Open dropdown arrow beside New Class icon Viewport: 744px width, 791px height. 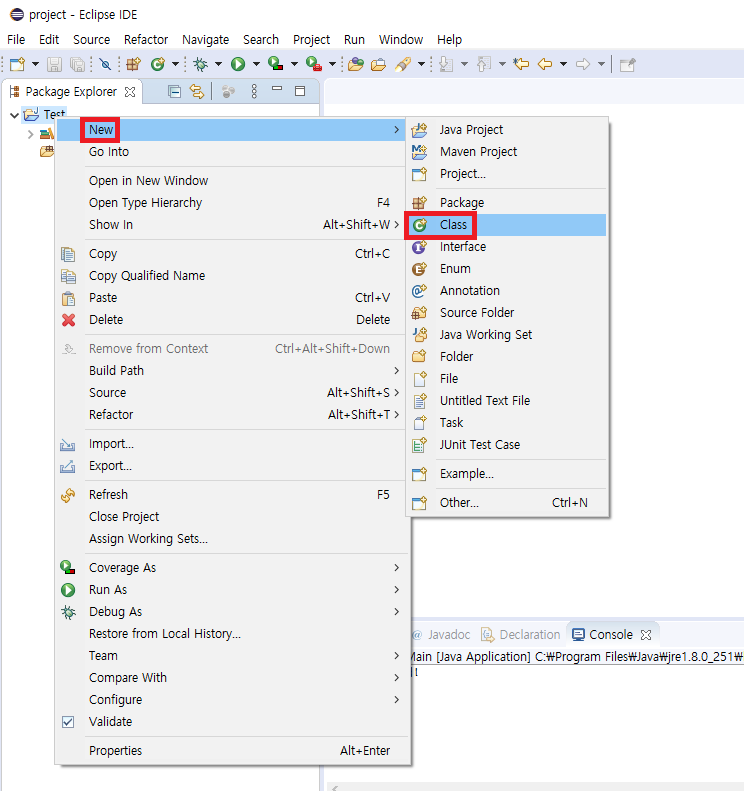(x=176, y=64)
